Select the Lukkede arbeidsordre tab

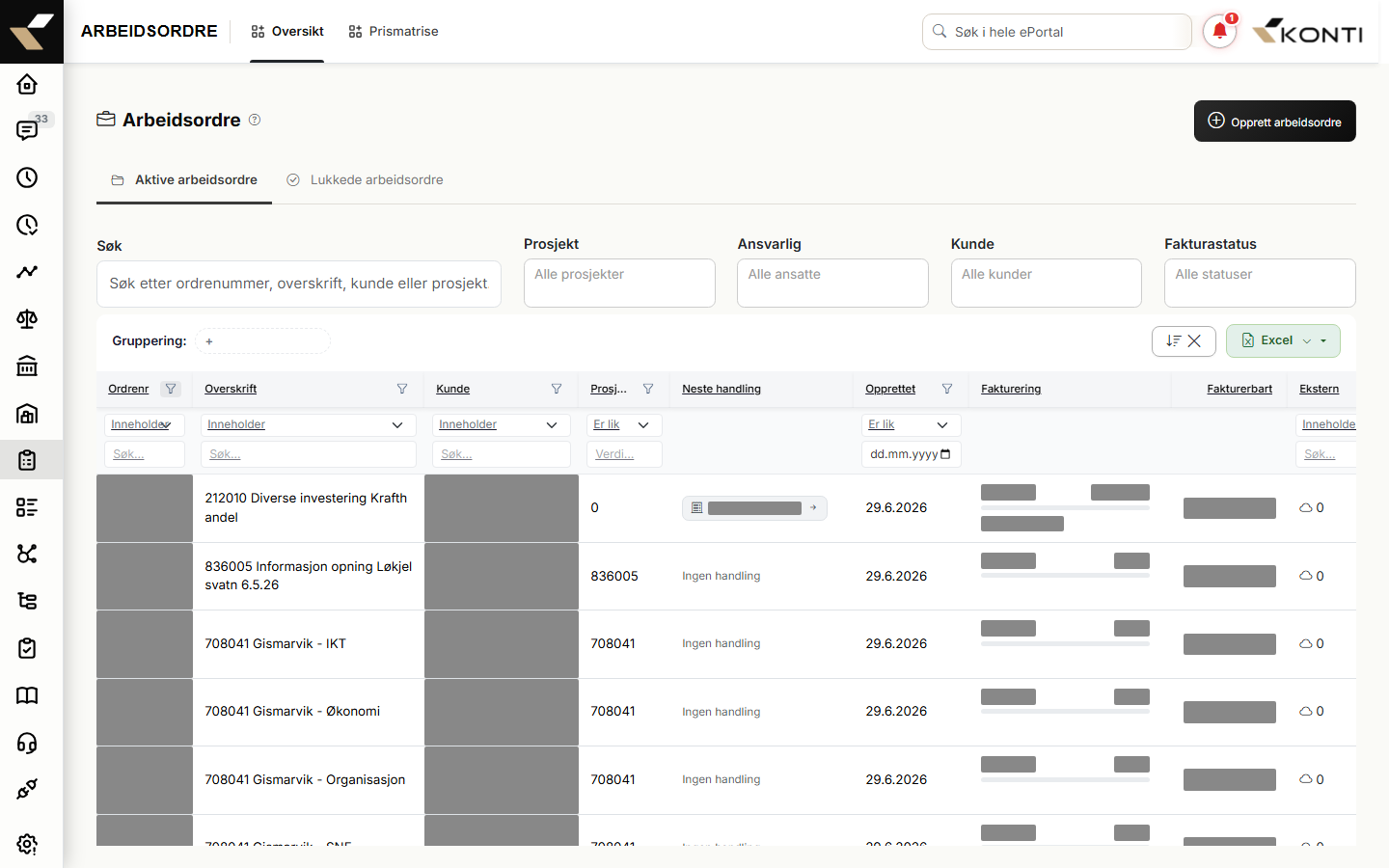pyautogui.click(x=365, y=180)
